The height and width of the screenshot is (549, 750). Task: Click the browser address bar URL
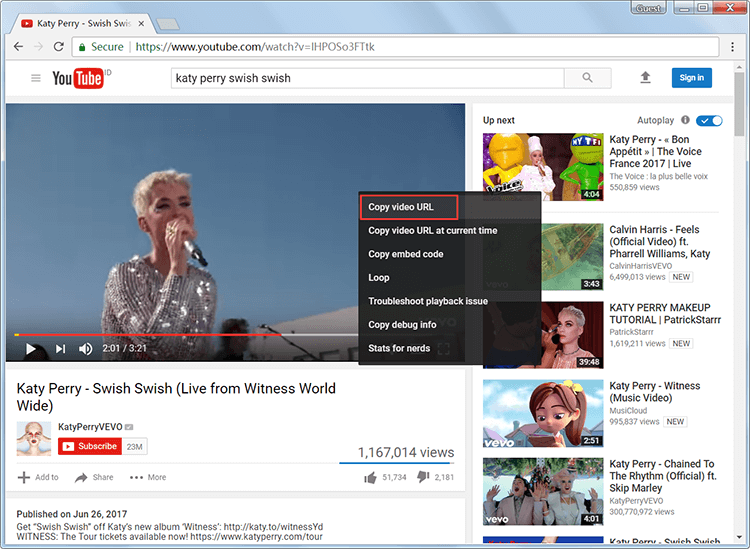click(255, 47)
